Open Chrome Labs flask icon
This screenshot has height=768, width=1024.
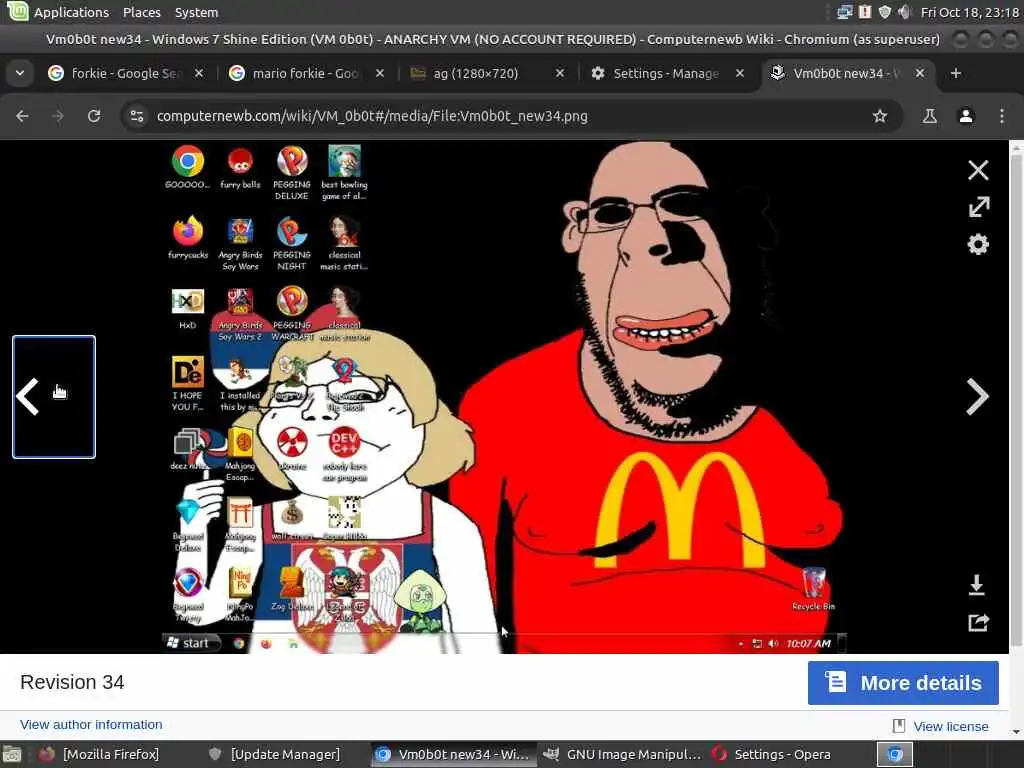tap(929, 116)
